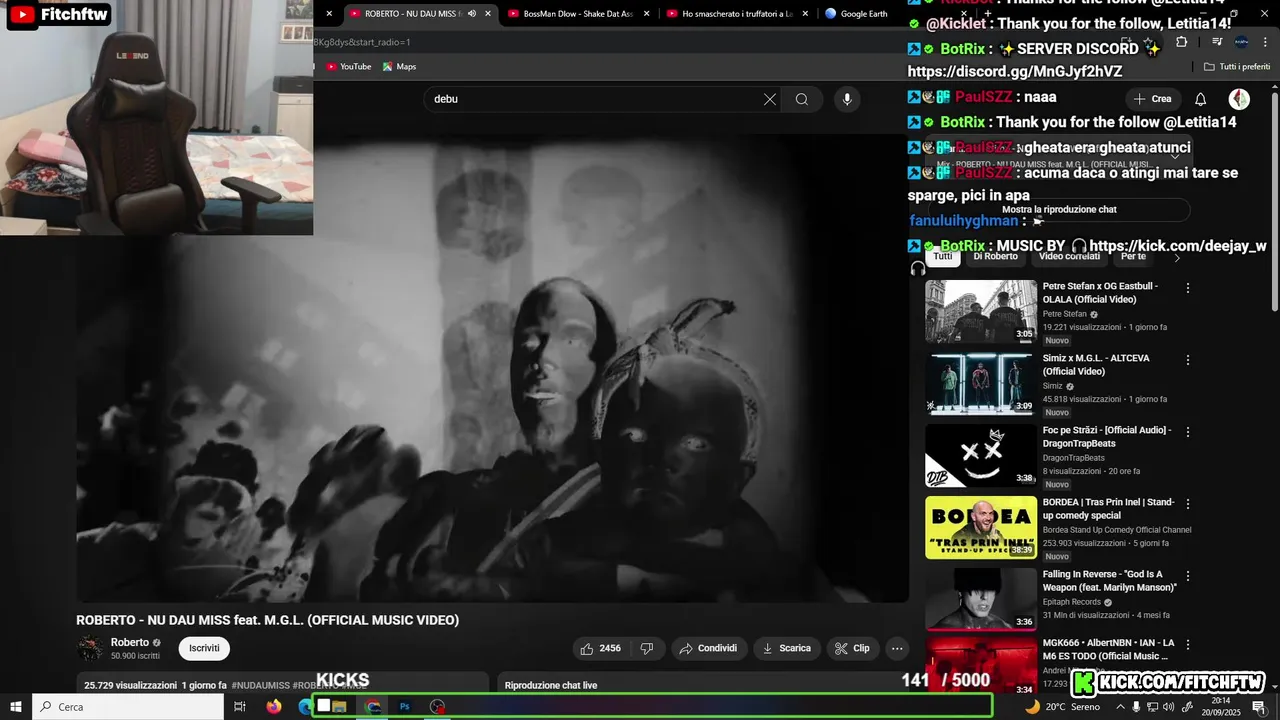This screenshot has width=1280, height=720.
Task: Open options for Simiz ALTCEVA video
Action: [1188, 360]
